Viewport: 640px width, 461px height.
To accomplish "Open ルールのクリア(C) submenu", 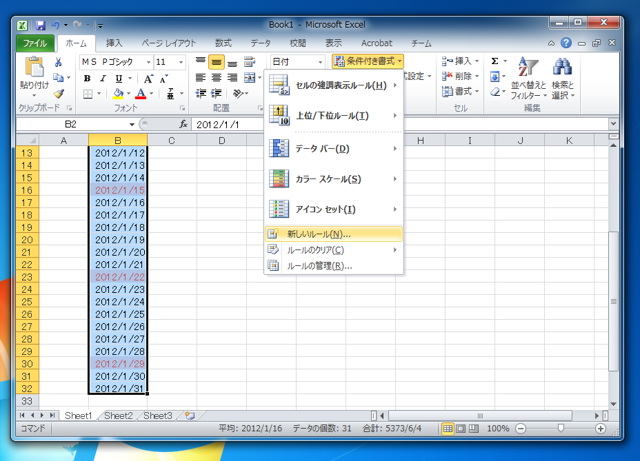I will [x=333, y=250].
